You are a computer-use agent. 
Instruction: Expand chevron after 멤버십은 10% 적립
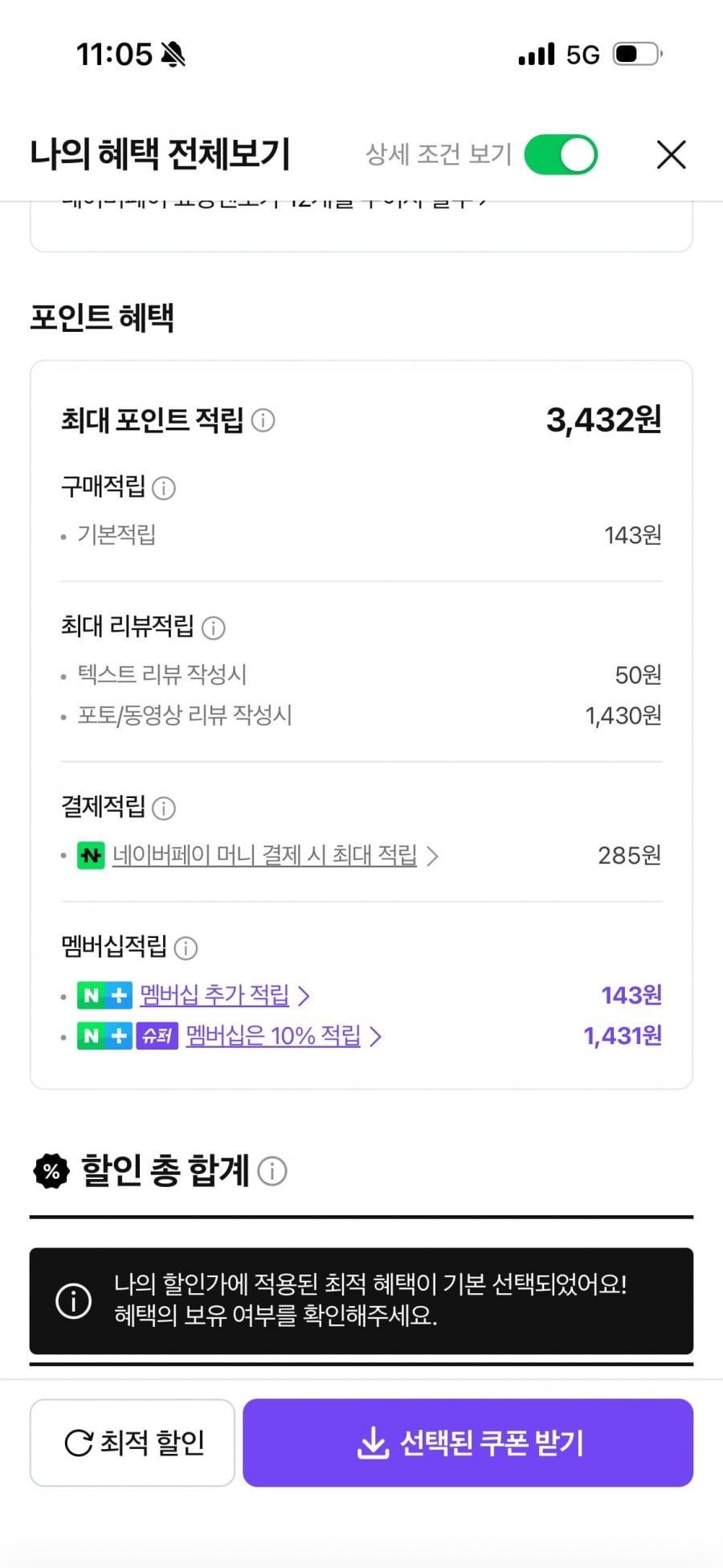pos(375,1036)
